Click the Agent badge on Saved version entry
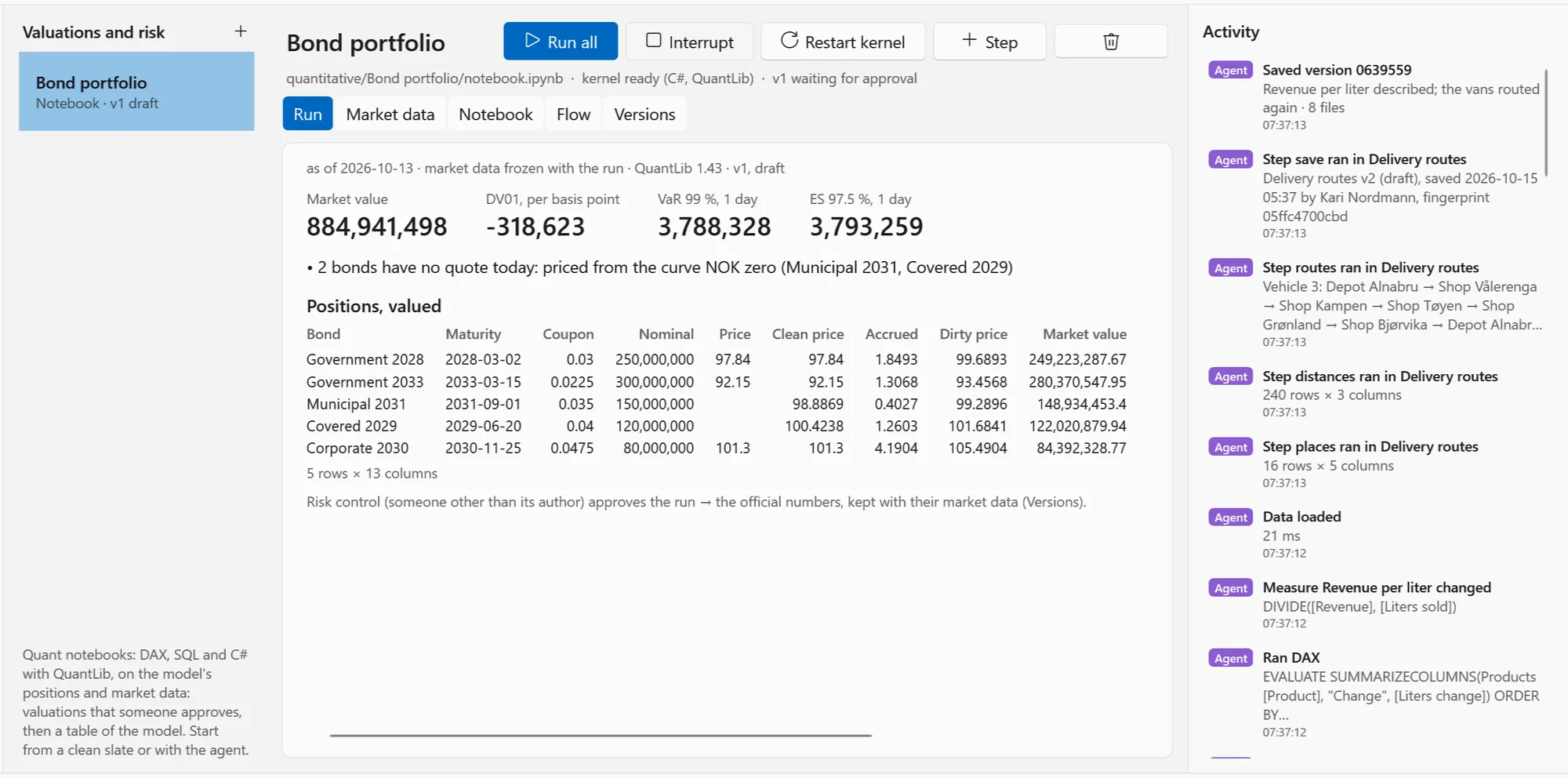The image size is (1568, 778). [x=1231, y=71]
